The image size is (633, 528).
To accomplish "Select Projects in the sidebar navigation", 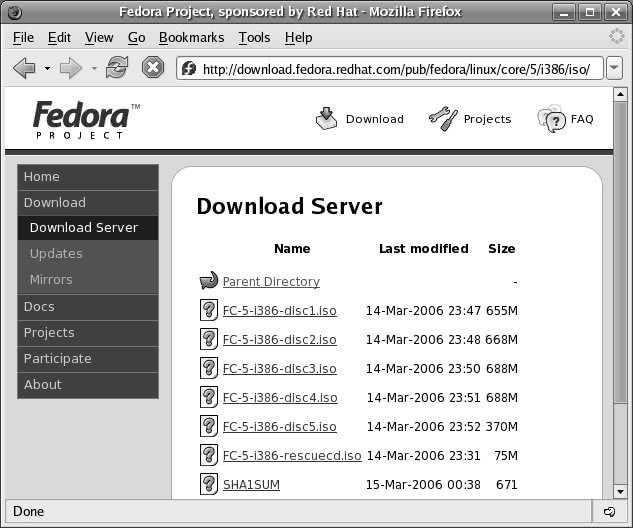I will [x=88, y=333].
